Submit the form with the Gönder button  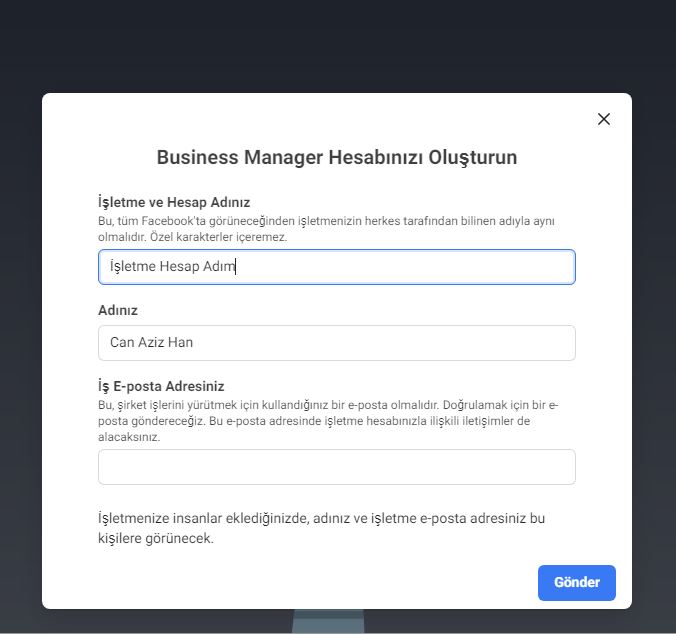coord(576,582)
